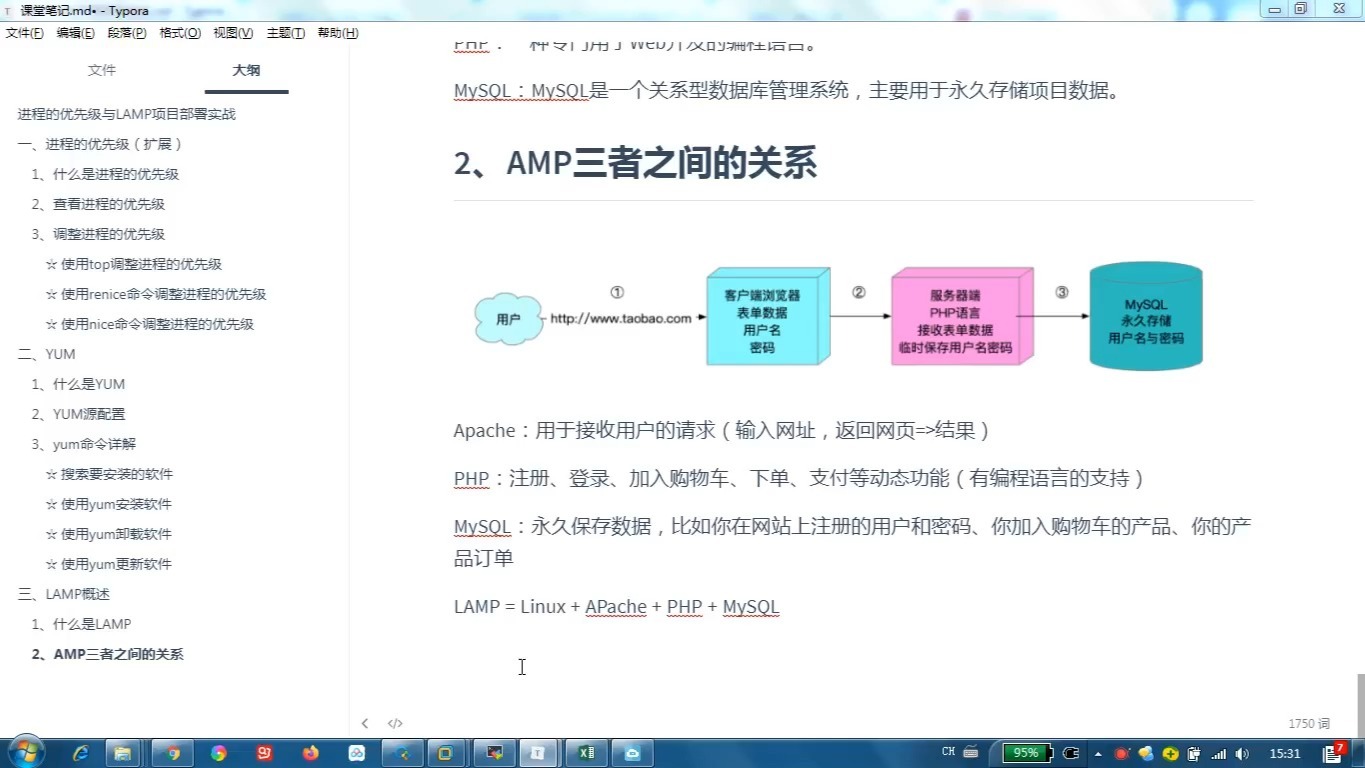This screenshot has height=768, width=1365.
Task: Click the vertical scrollbar thumb
Action: (x=1360, y=704)
